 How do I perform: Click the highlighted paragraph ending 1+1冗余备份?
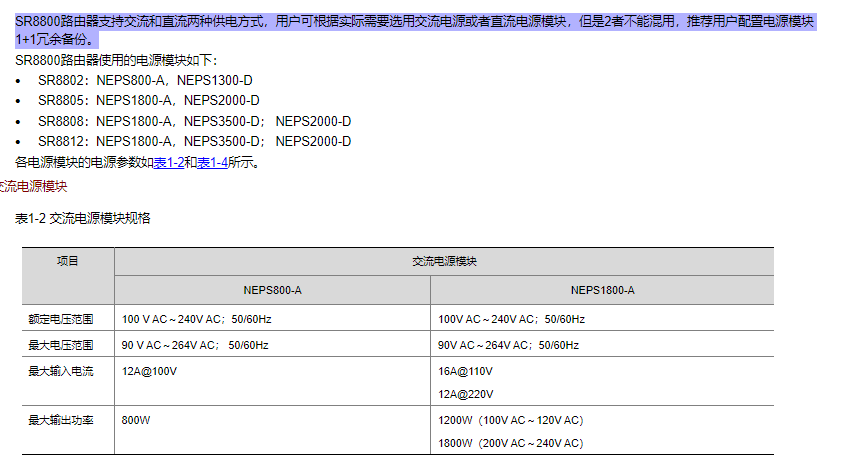[x=416, y=30]
